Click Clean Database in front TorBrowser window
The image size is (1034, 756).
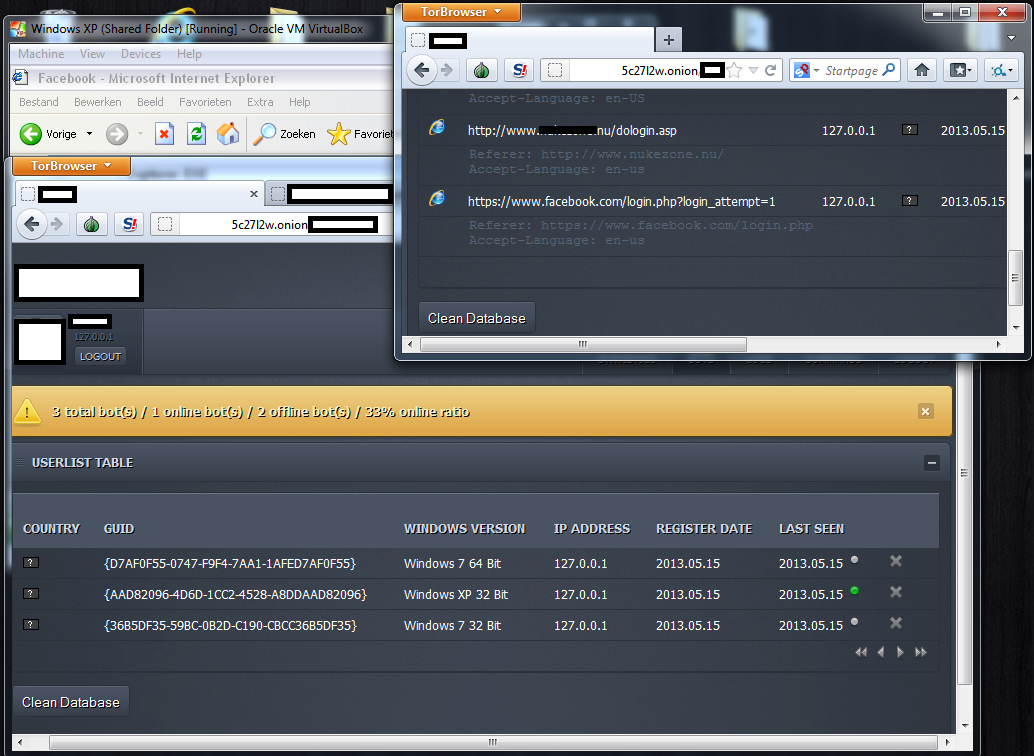tap(477, 318)
